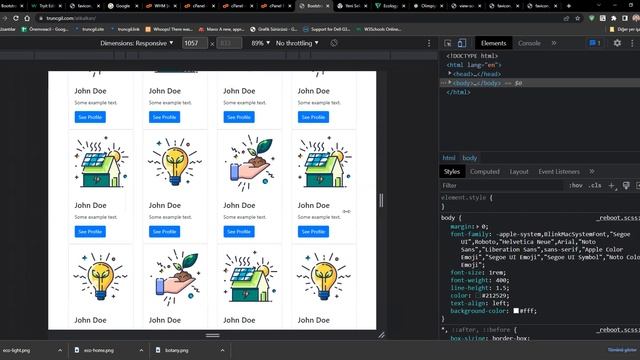Viewport: 640px width, 360px height.
Task: Toggle :hov element state panel
Action: pyautogui.click(x=576, y=185)
